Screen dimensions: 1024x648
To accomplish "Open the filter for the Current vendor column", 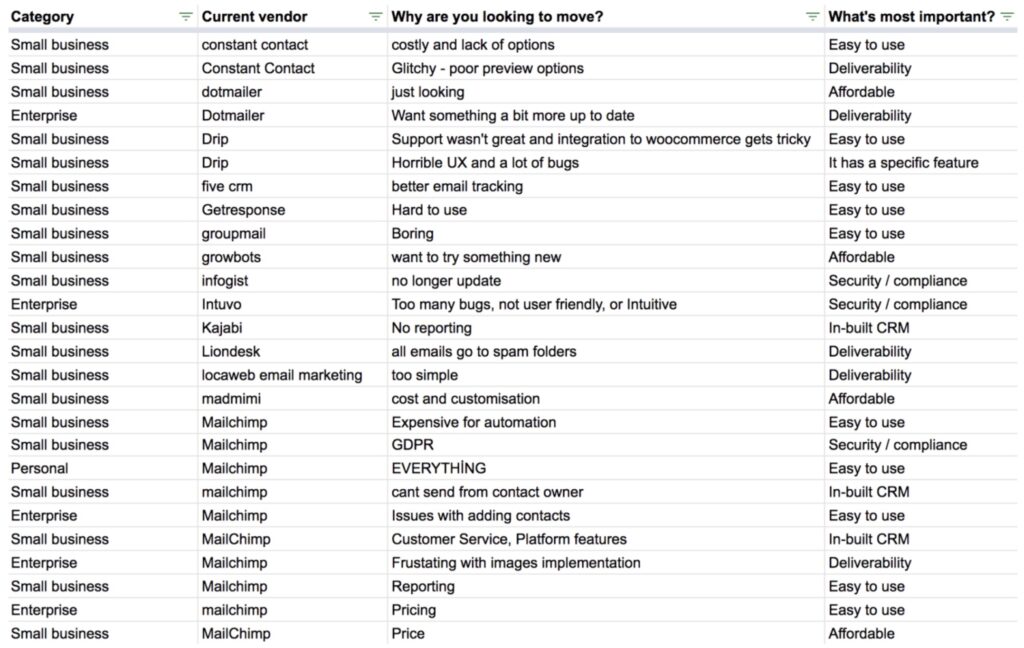I will coord(373,16).
